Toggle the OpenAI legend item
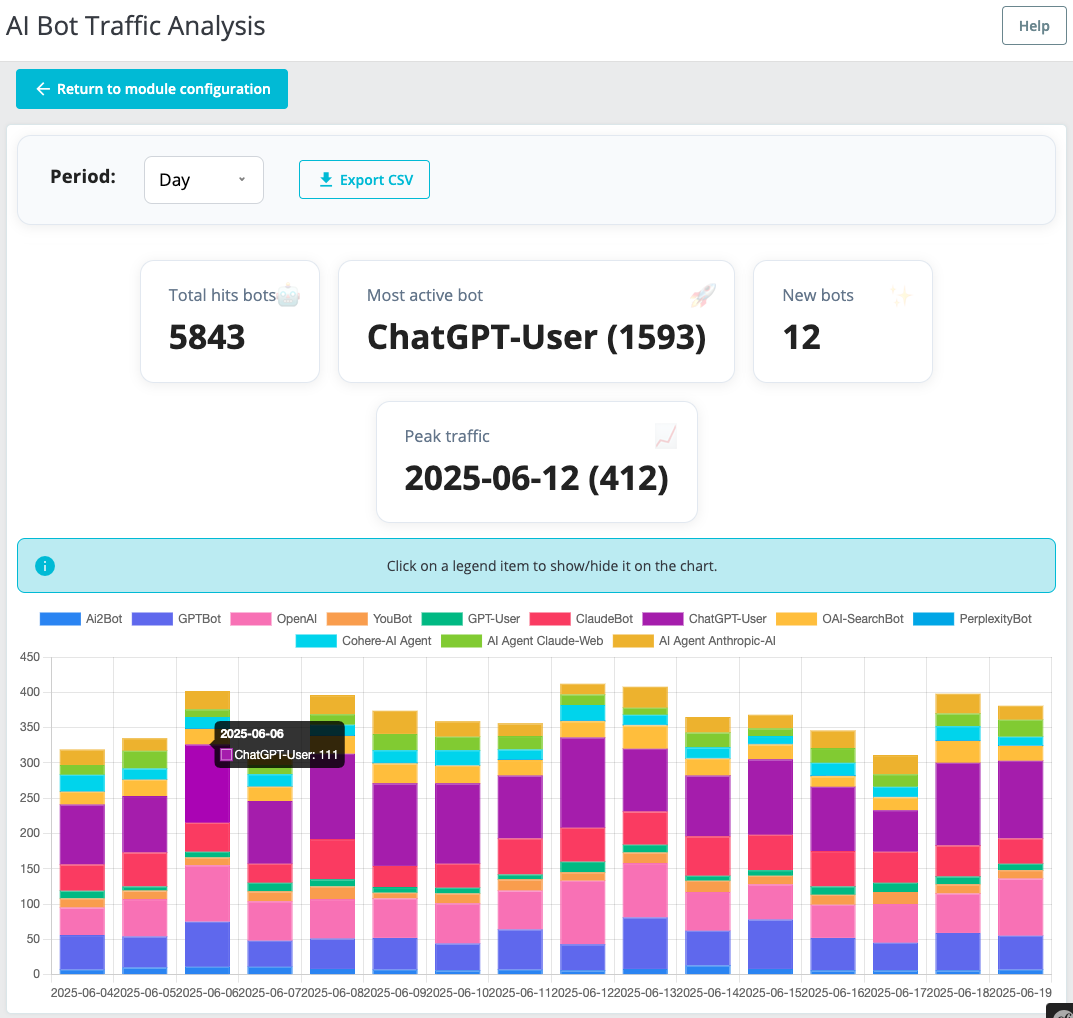Screen dimensions: 1073x1018 point(274,619)
